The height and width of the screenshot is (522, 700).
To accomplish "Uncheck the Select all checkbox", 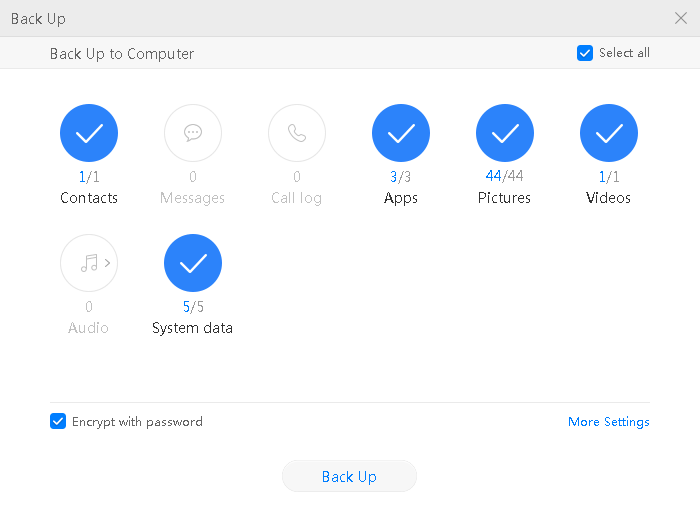I will (x=585, y=53).
